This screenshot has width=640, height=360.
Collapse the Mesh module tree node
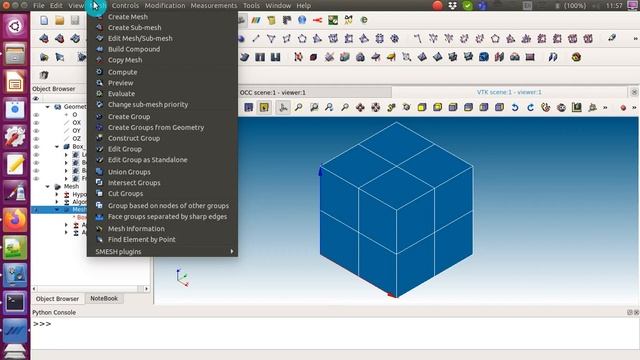48,186
